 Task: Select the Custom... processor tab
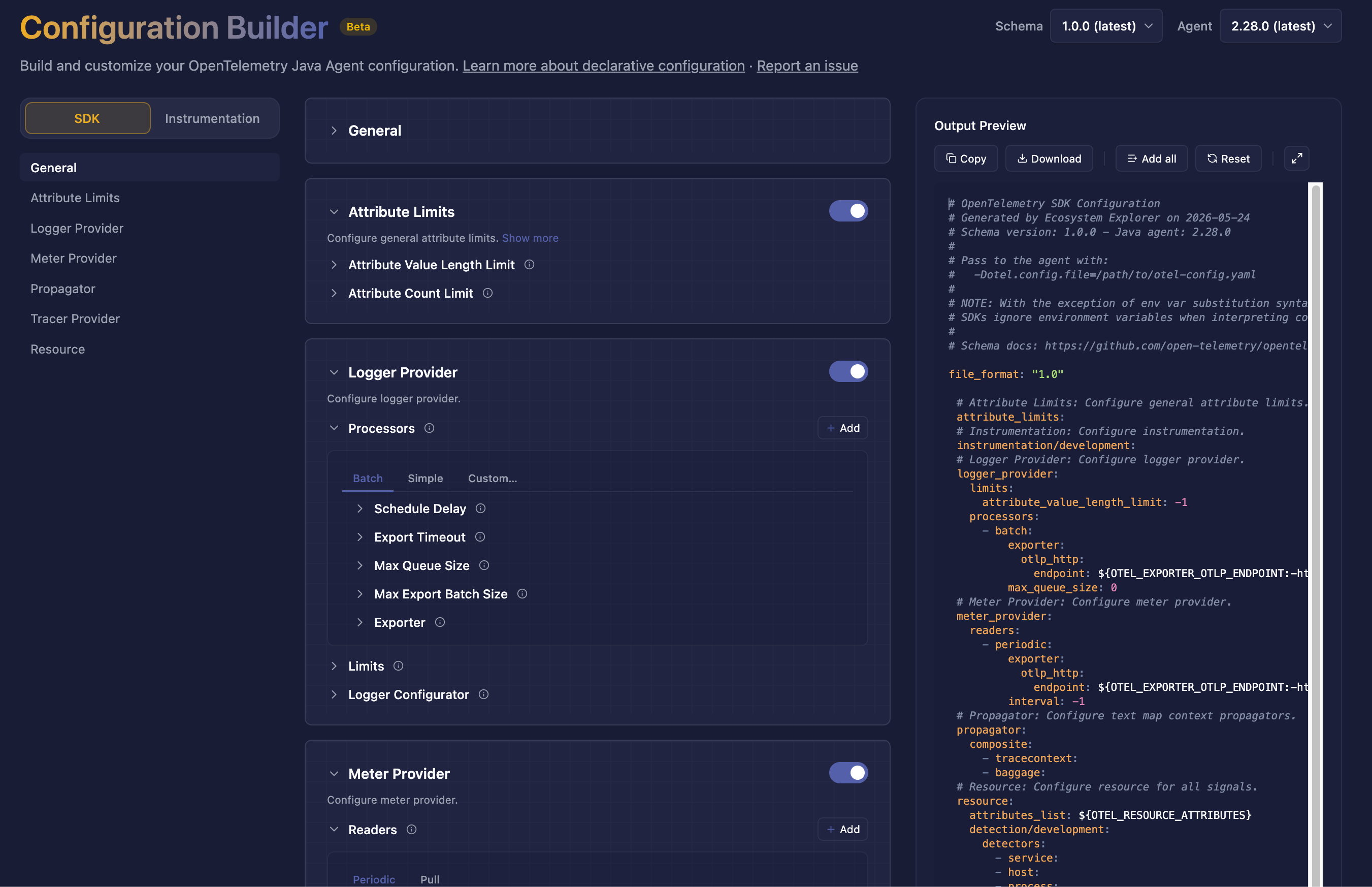tap(492, 478)
